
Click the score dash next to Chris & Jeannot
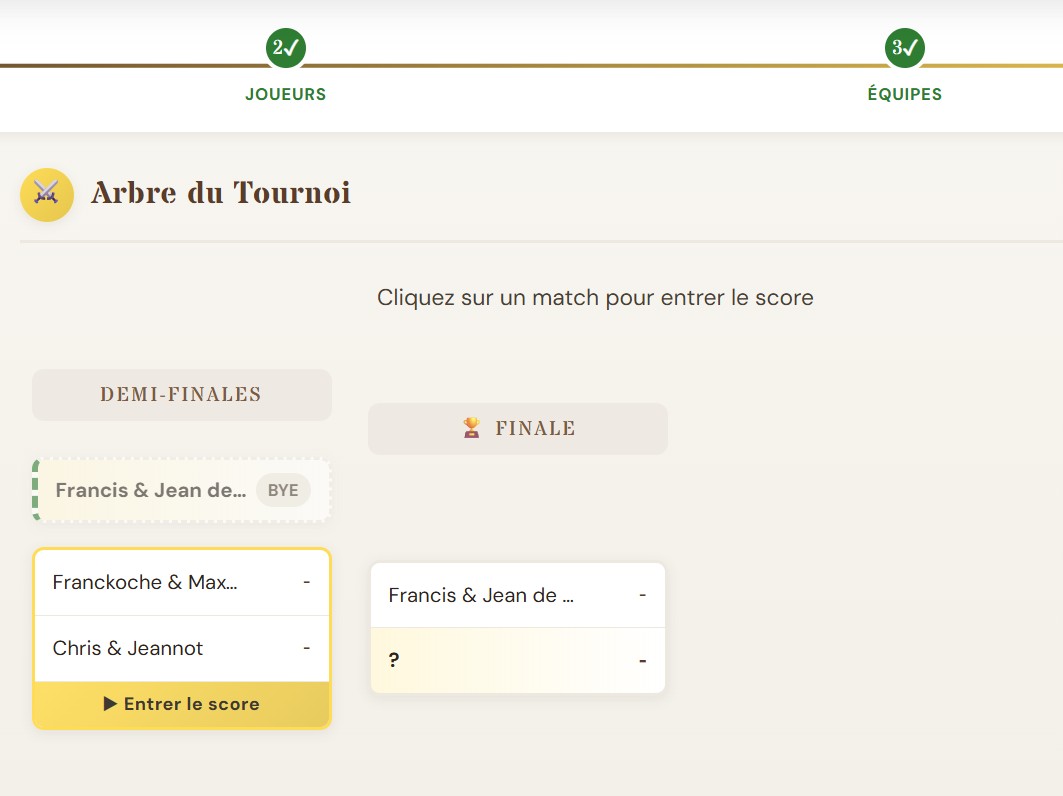coord(306,648)
